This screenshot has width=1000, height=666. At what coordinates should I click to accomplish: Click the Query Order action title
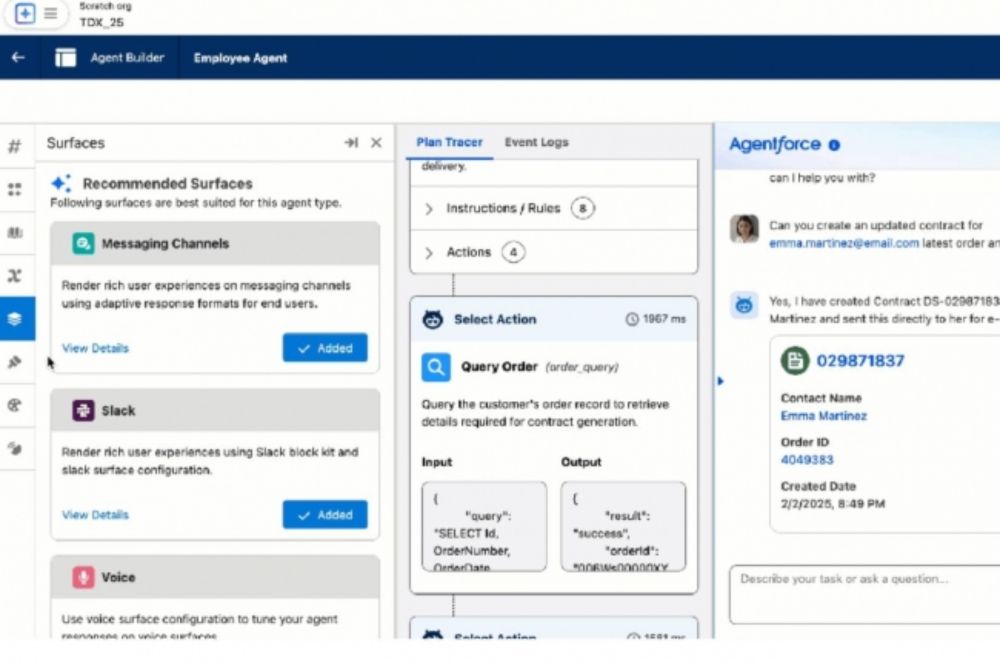(499, 367)
